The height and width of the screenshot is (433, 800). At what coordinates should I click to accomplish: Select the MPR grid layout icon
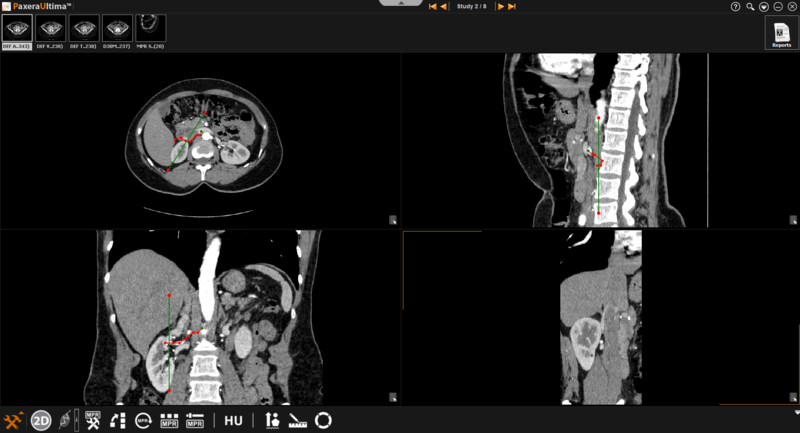click(169, 420)
